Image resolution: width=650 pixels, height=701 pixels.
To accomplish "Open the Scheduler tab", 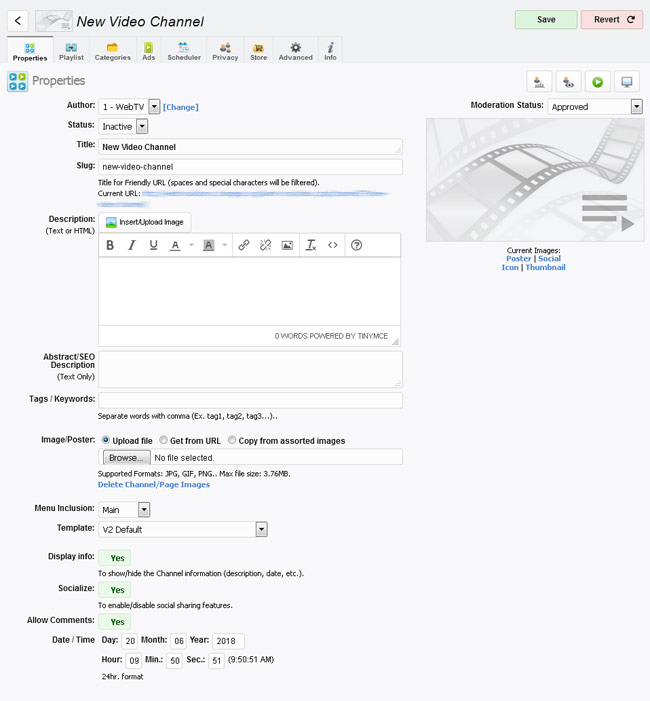I will [x=184, y=50].
